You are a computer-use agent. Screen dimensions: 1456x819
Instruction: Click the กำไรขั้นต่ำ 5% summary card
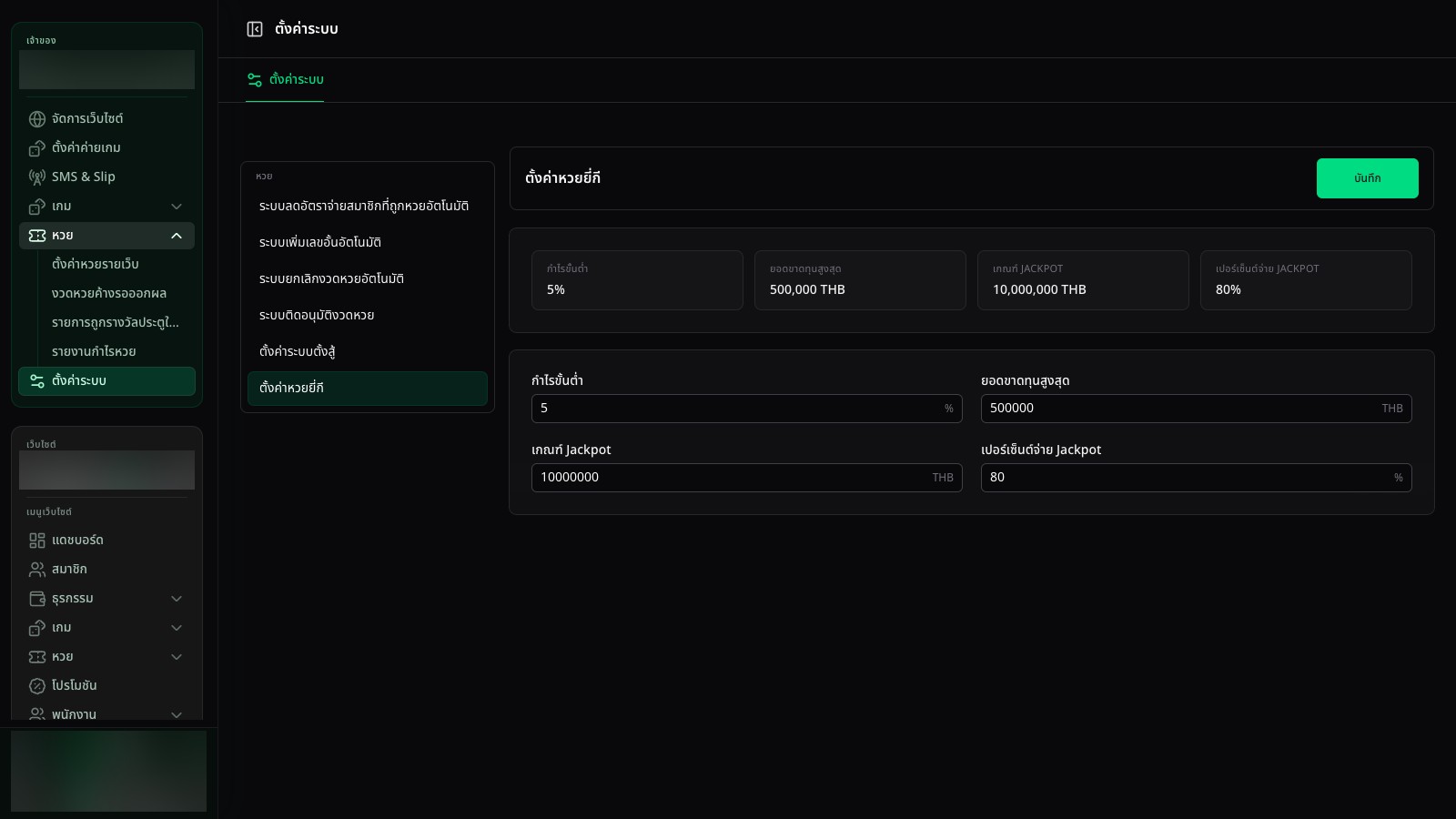click(637, 280)
